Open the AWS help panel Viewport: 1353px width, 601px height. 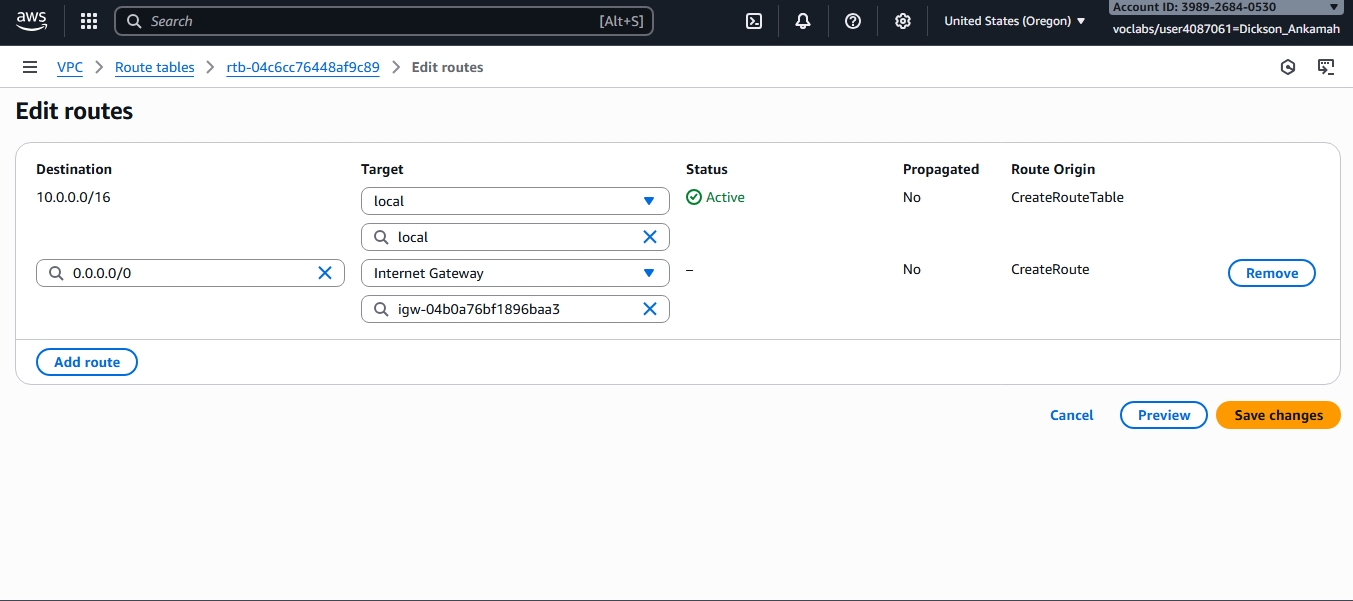pos(853,20)
